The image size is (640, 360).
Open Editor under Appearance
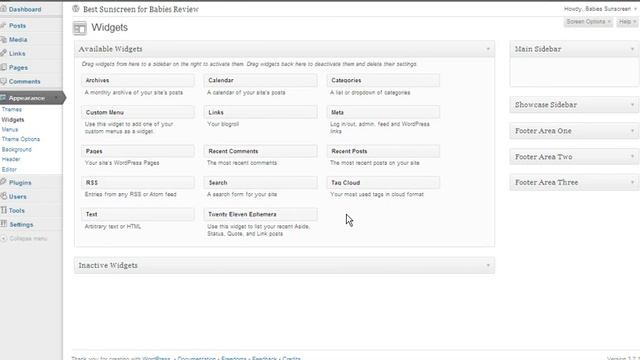(9, 169)
